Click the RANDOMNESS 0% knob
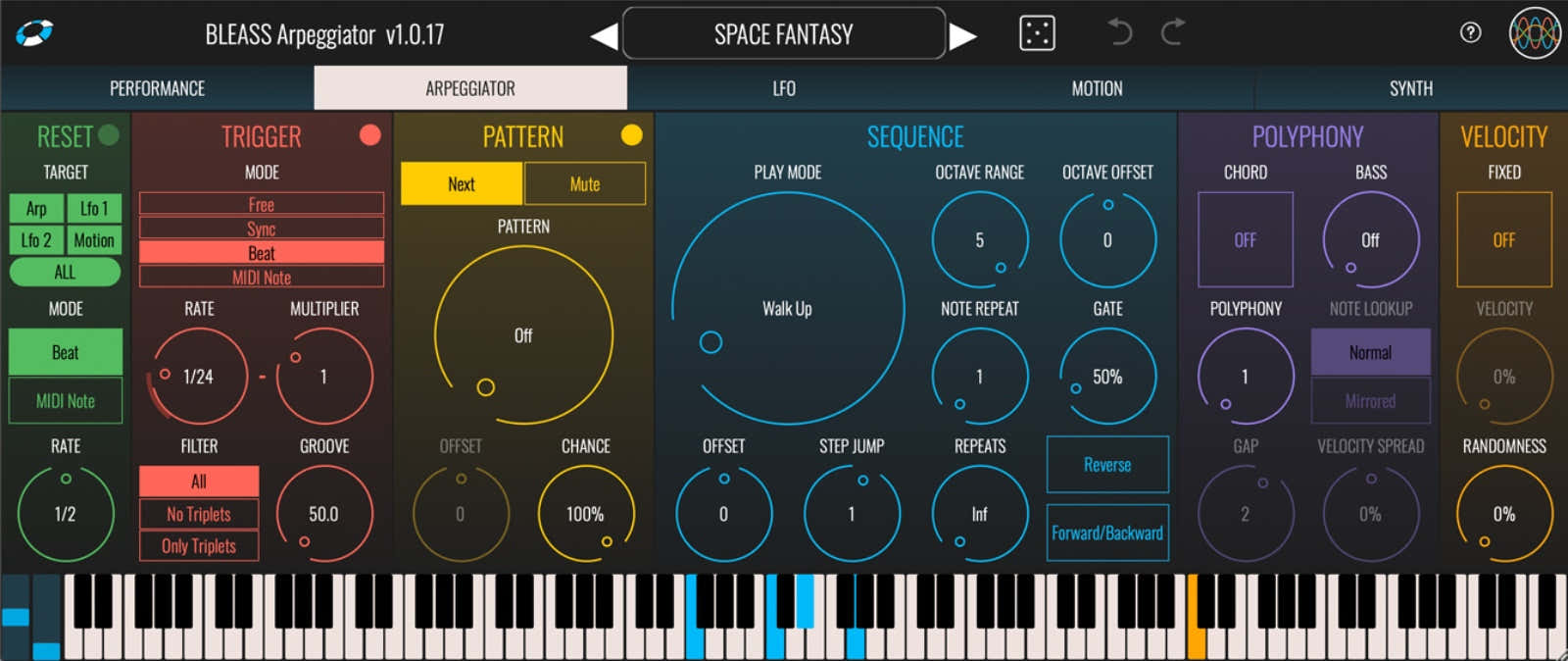 [x=1504, y=514]
